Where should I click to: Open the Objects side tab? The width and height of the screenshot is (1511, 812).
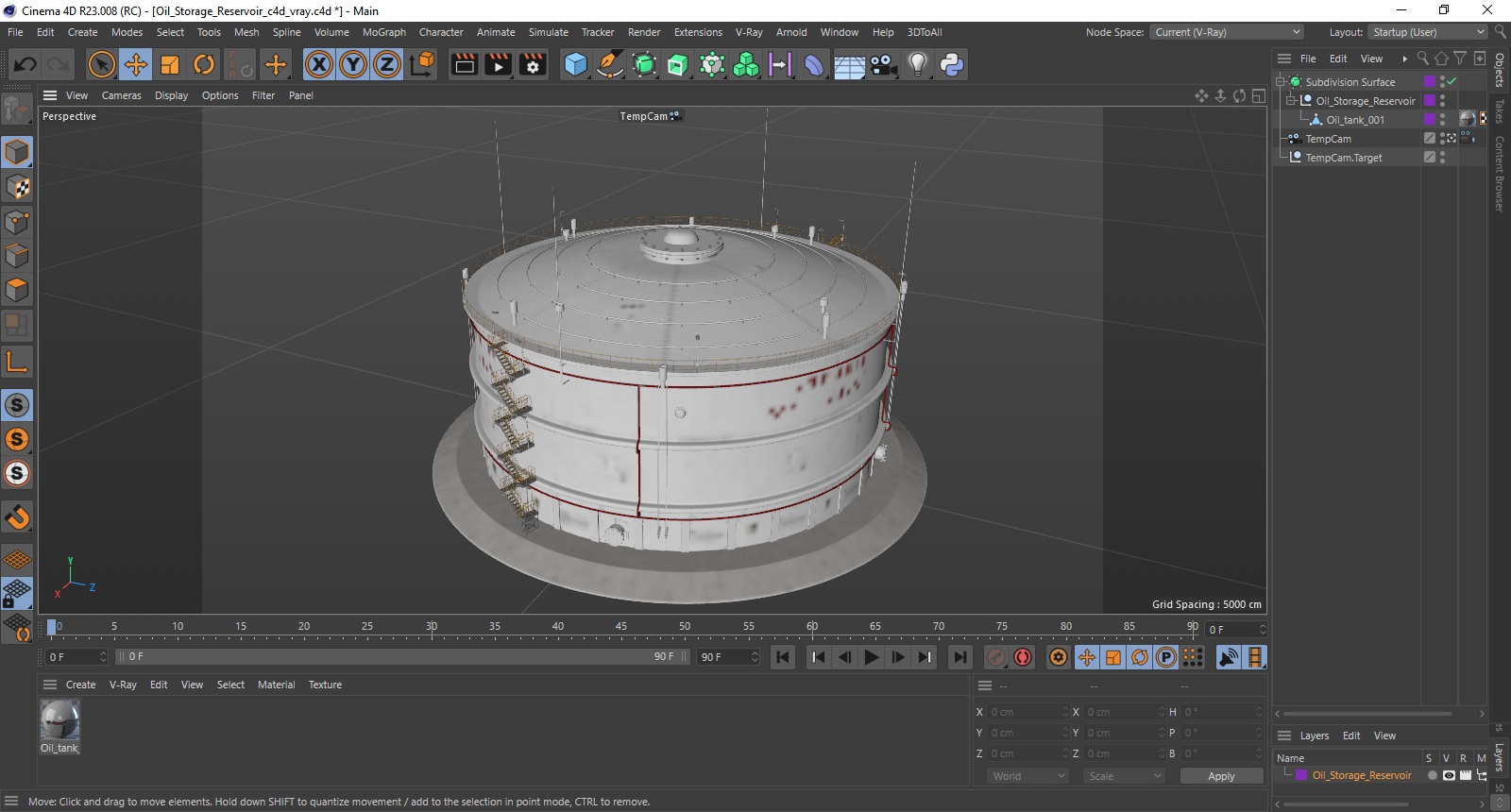pos(1500,71)
